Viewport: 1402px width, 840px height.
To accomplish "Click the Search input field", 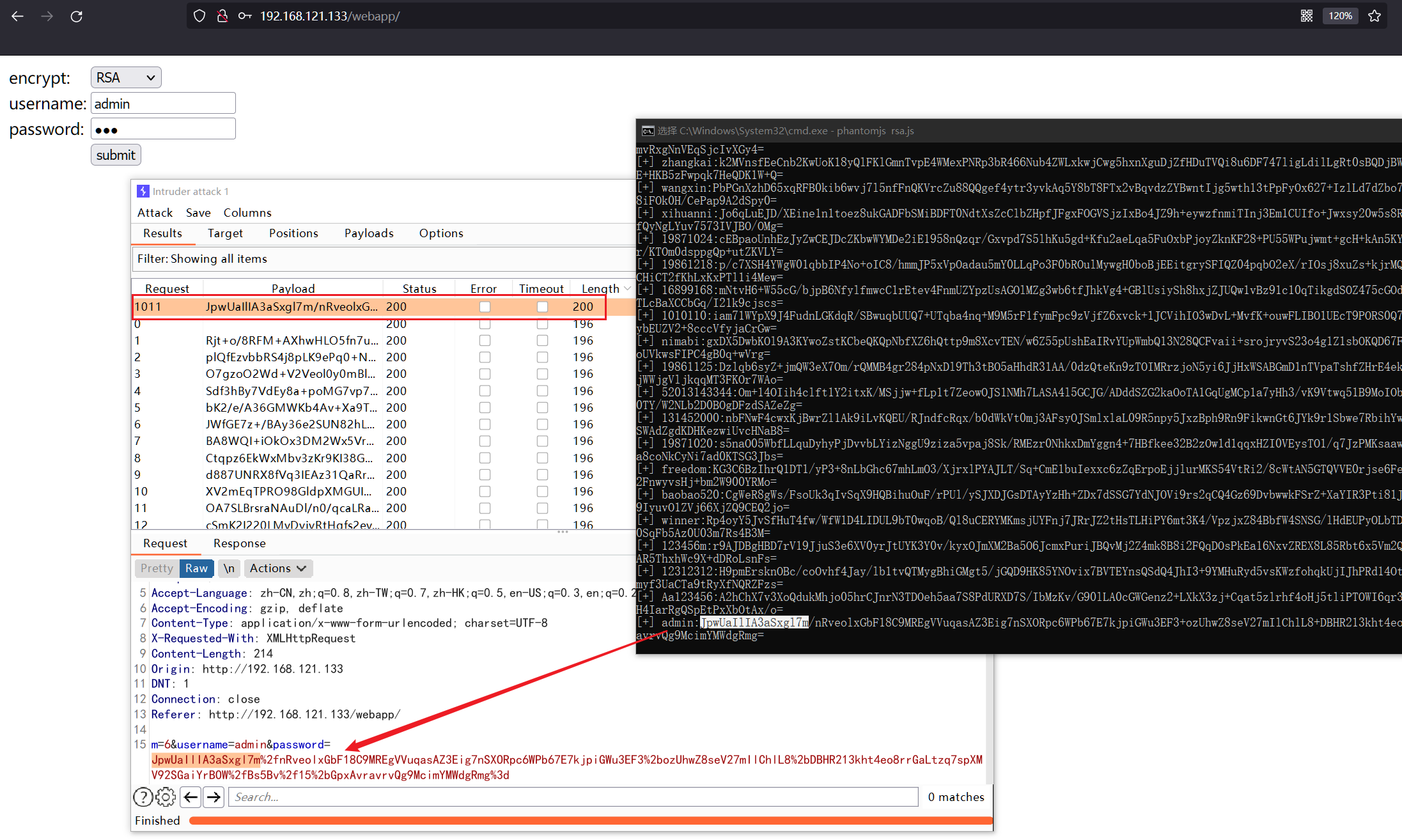I will click(x=572, y=797).
